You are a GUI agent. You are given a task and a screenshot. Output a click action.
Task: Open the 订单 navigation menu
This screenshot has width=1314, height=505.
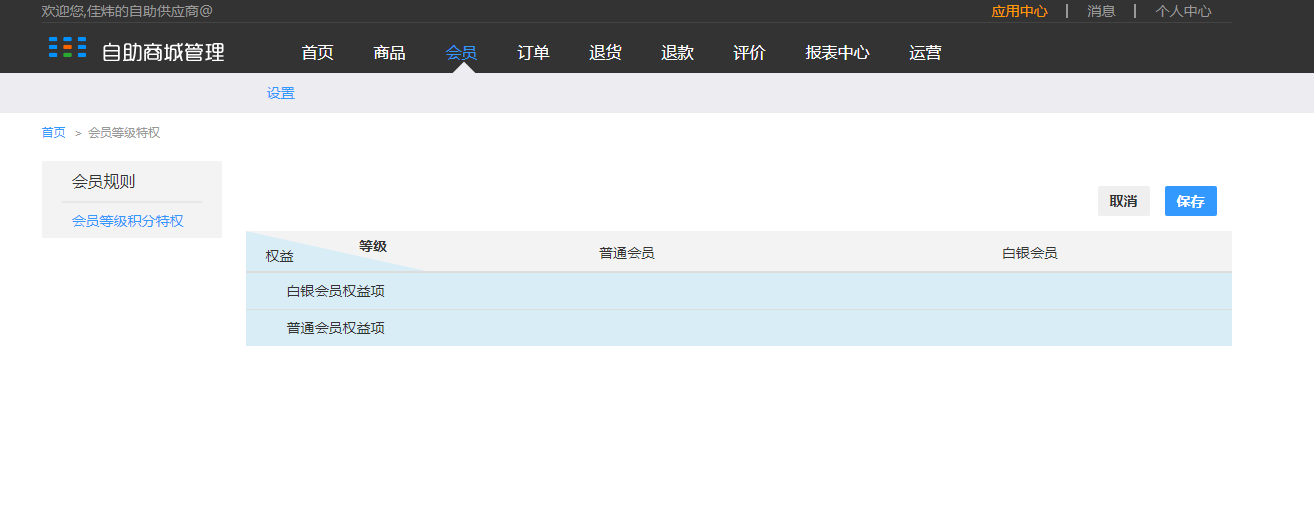point(533,53)
